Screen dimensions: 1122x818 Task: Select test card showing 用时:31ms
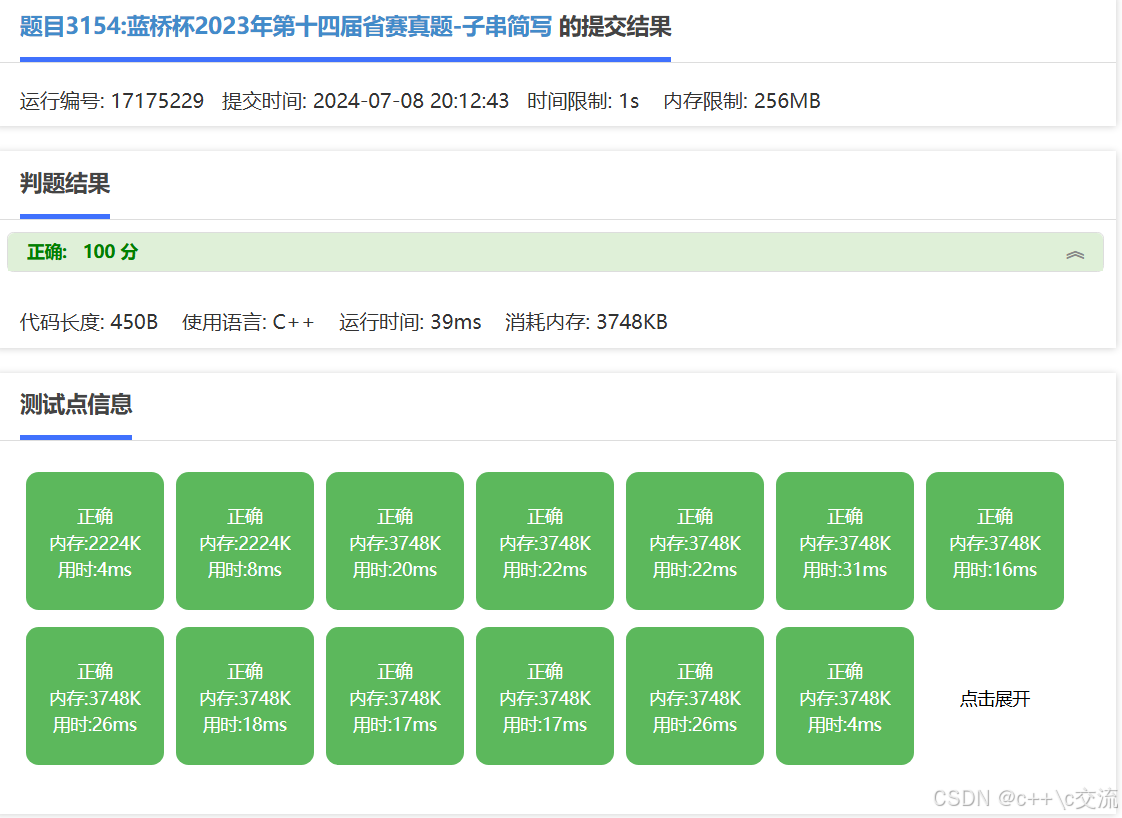point(845,541)
